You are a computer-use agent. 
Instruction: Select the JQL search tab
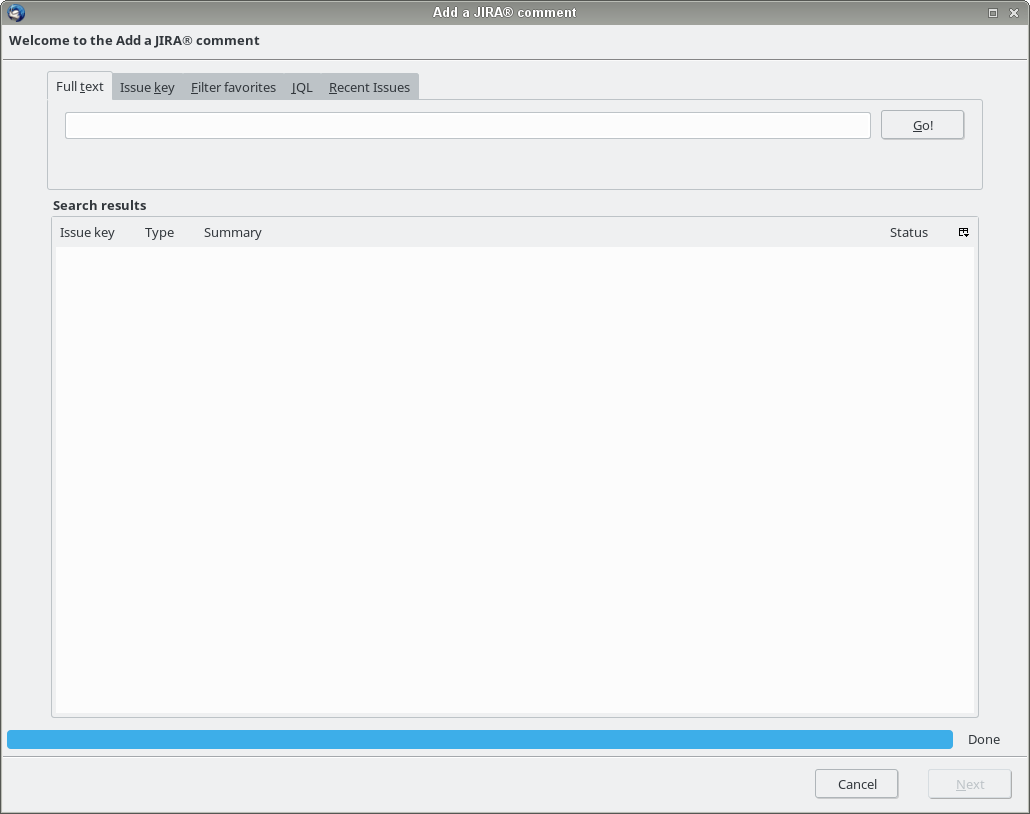click(x=302, y=87)
